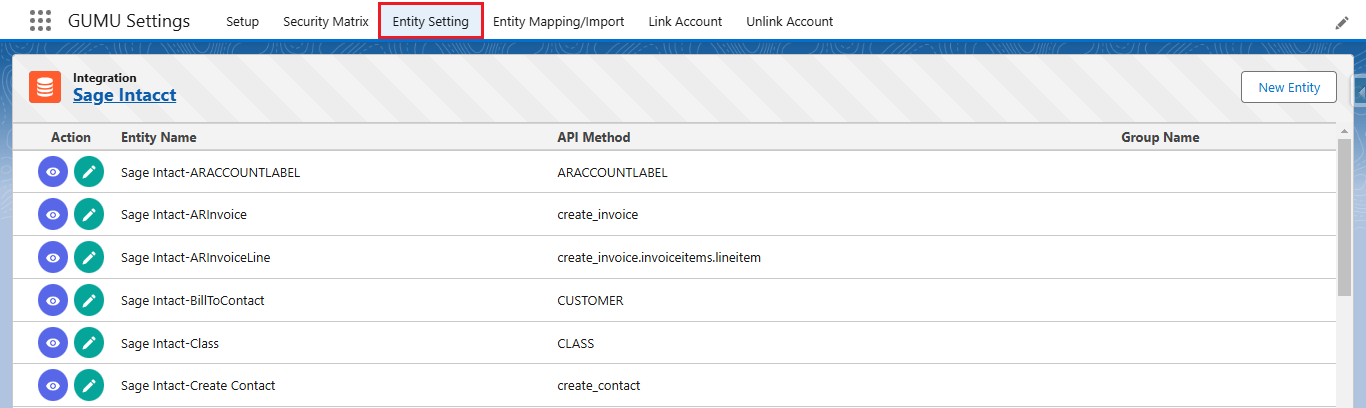Viewport: 1366px width, 408px height.
Task: Open the App Launcher grid icon
Action: click(x=40, y=21)
